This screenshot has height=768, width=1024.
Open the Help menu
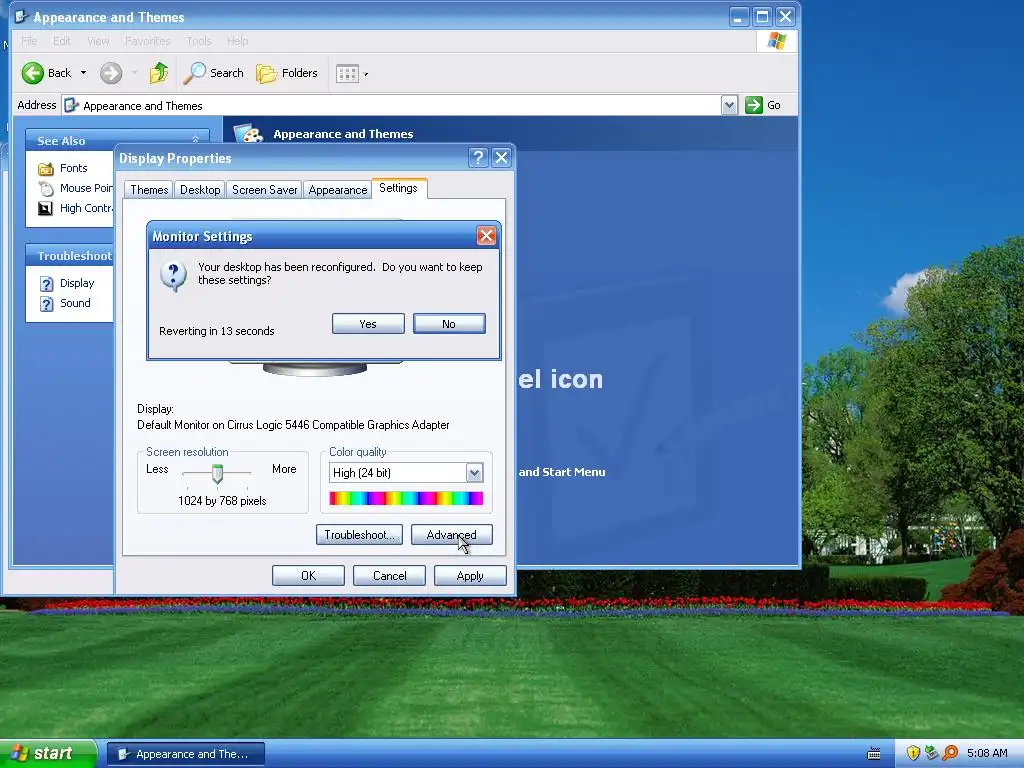click(238, 40)
